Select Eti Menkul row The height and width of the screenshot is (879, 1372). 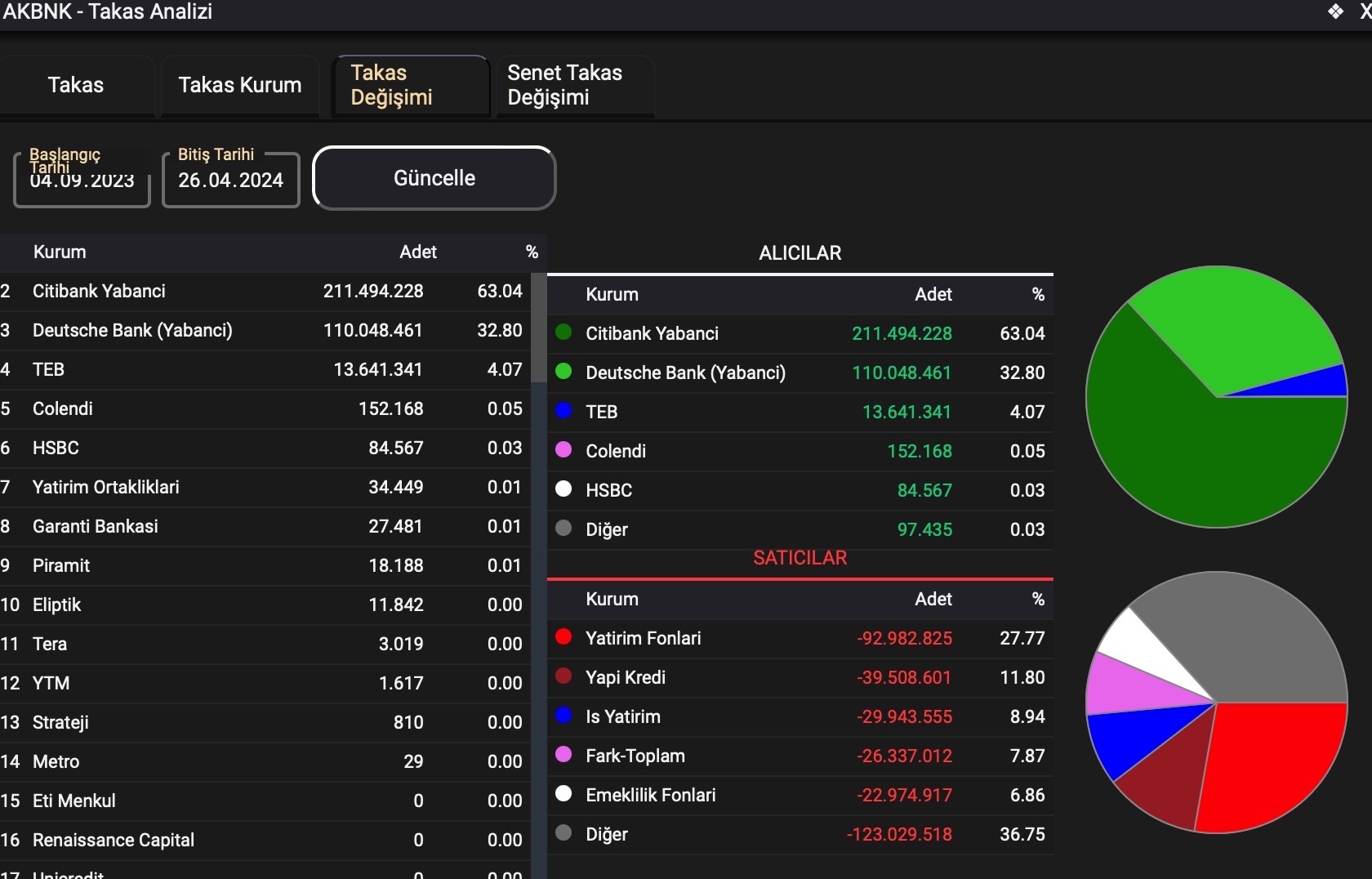coord(265,801)
